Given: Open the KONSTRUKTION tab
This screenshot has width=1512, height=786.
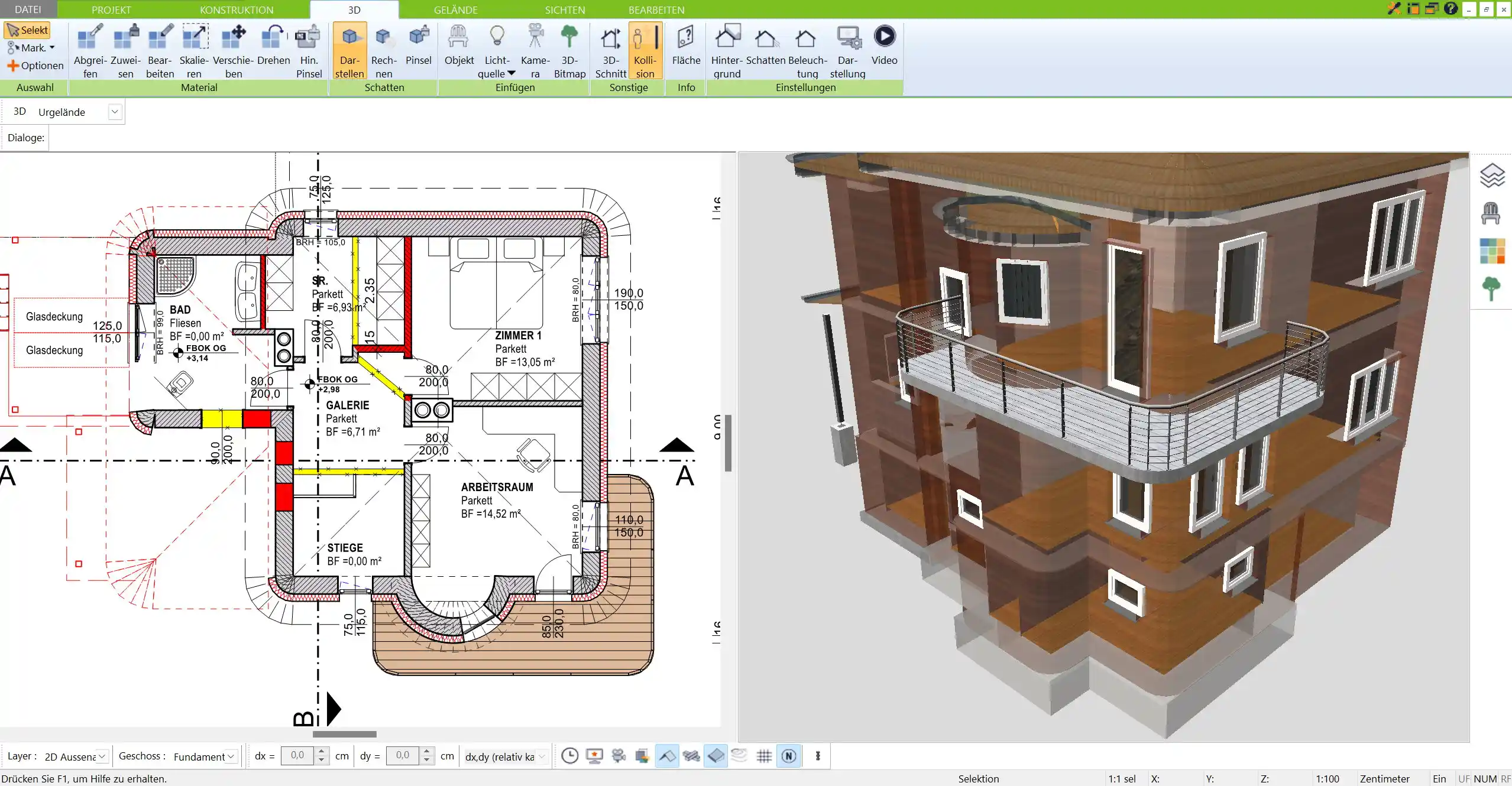Looking at the screenshot, I should click(236, 9).
